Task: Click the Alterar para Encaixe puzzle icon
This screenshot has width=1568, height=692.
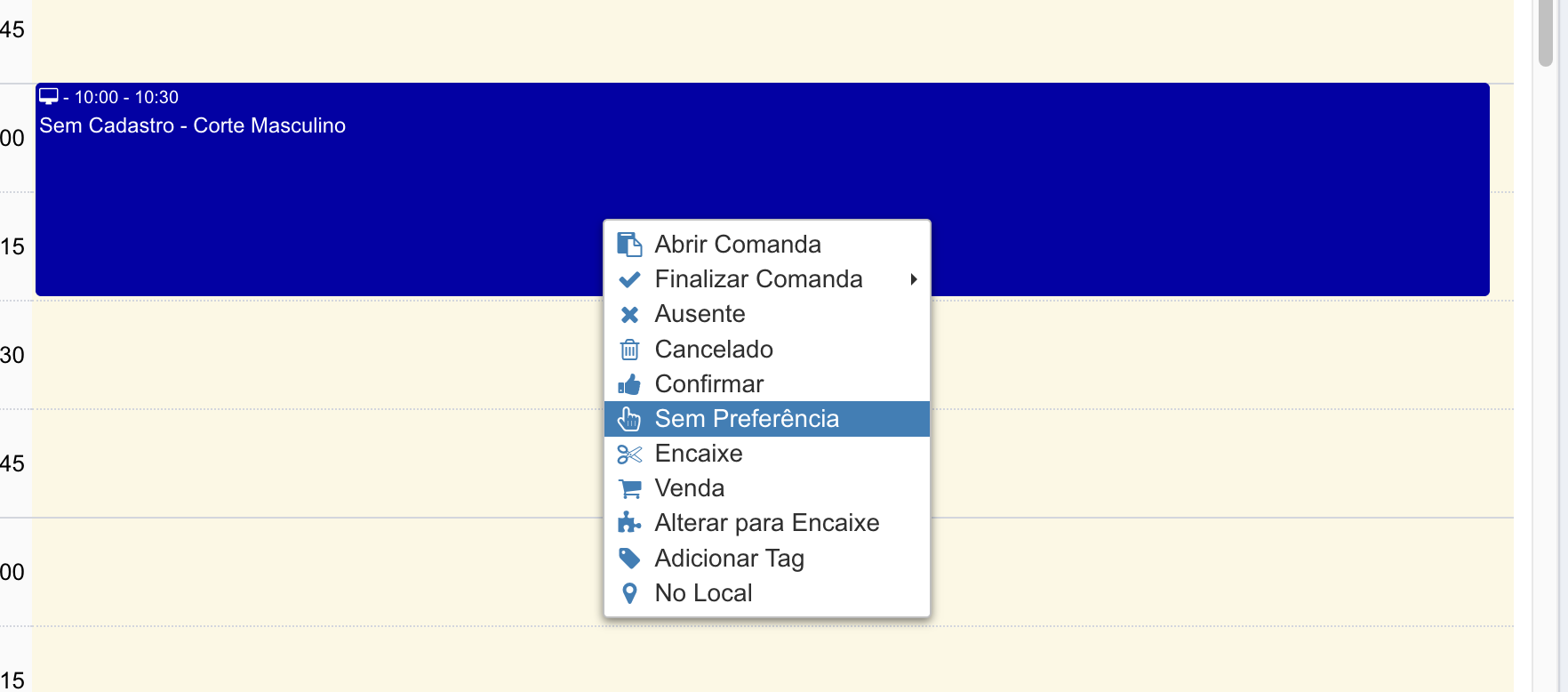Action: coord(629,523)
